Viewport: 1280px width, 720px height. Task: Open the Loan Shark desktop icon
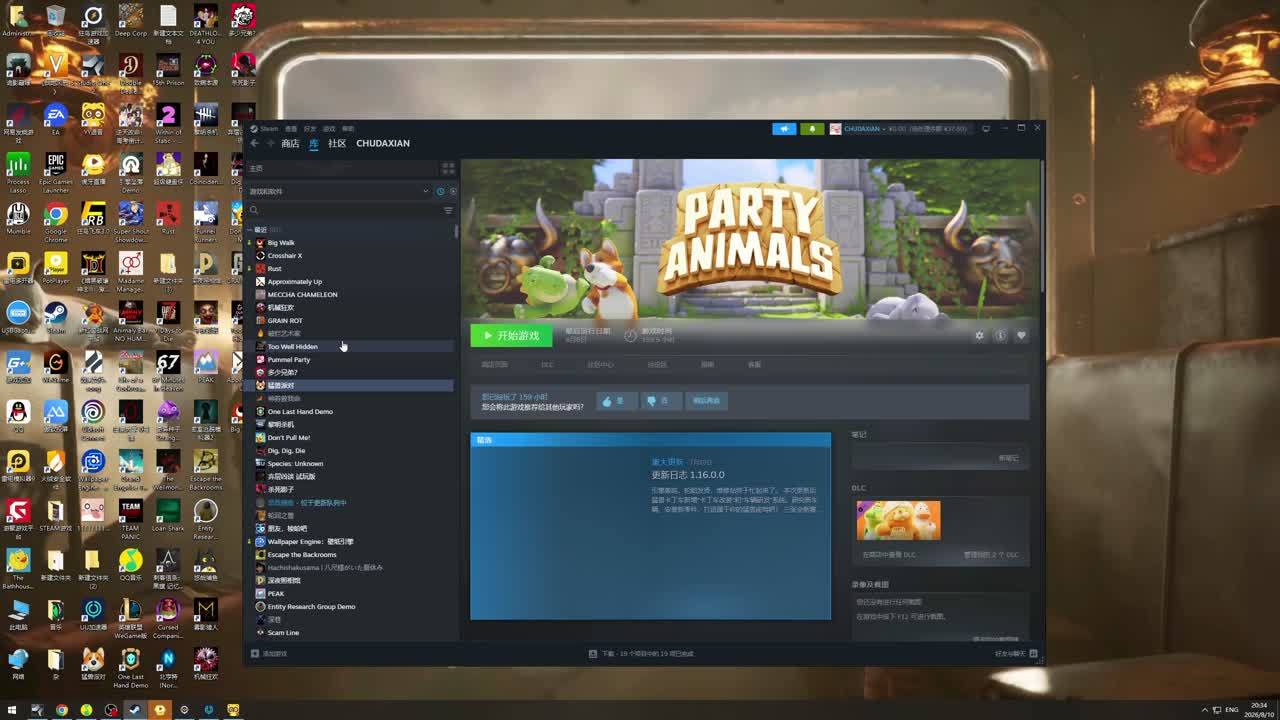click(168, 516)
